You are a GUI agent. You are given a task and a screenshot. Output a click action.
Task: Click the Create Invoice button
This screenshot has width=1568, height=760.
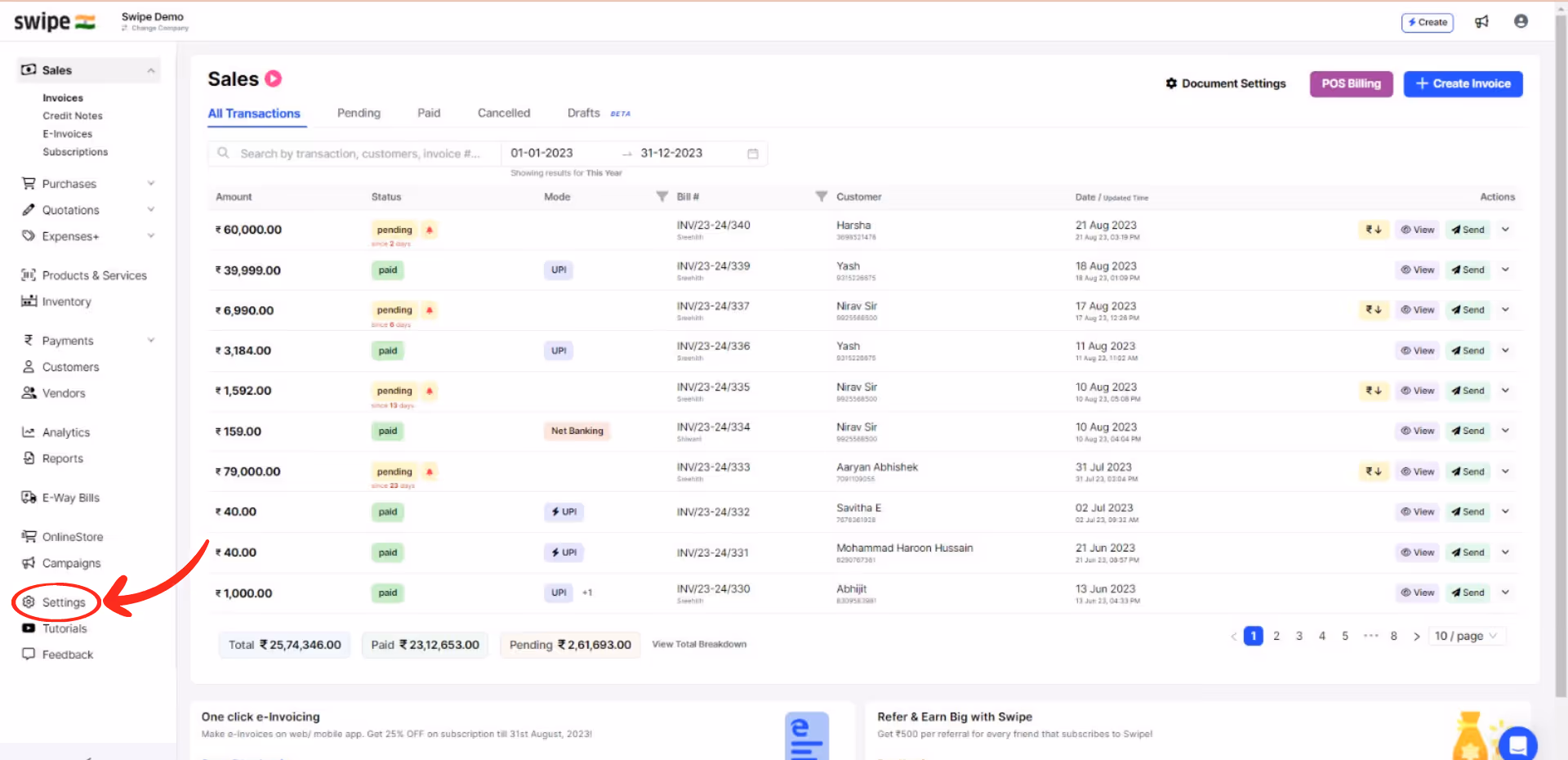pos(1463,83)
